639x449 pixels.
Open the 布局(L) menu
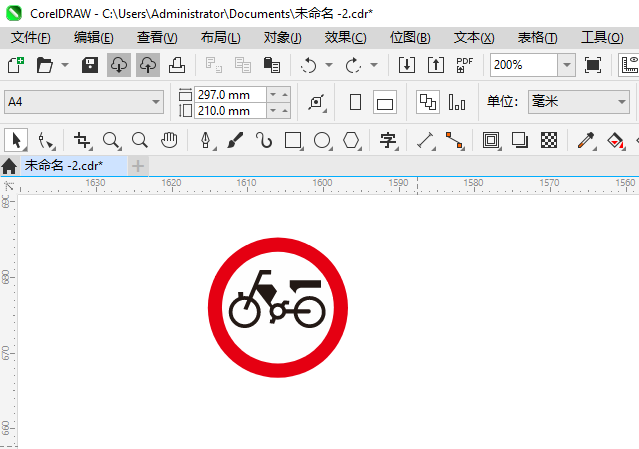(220, 38)
